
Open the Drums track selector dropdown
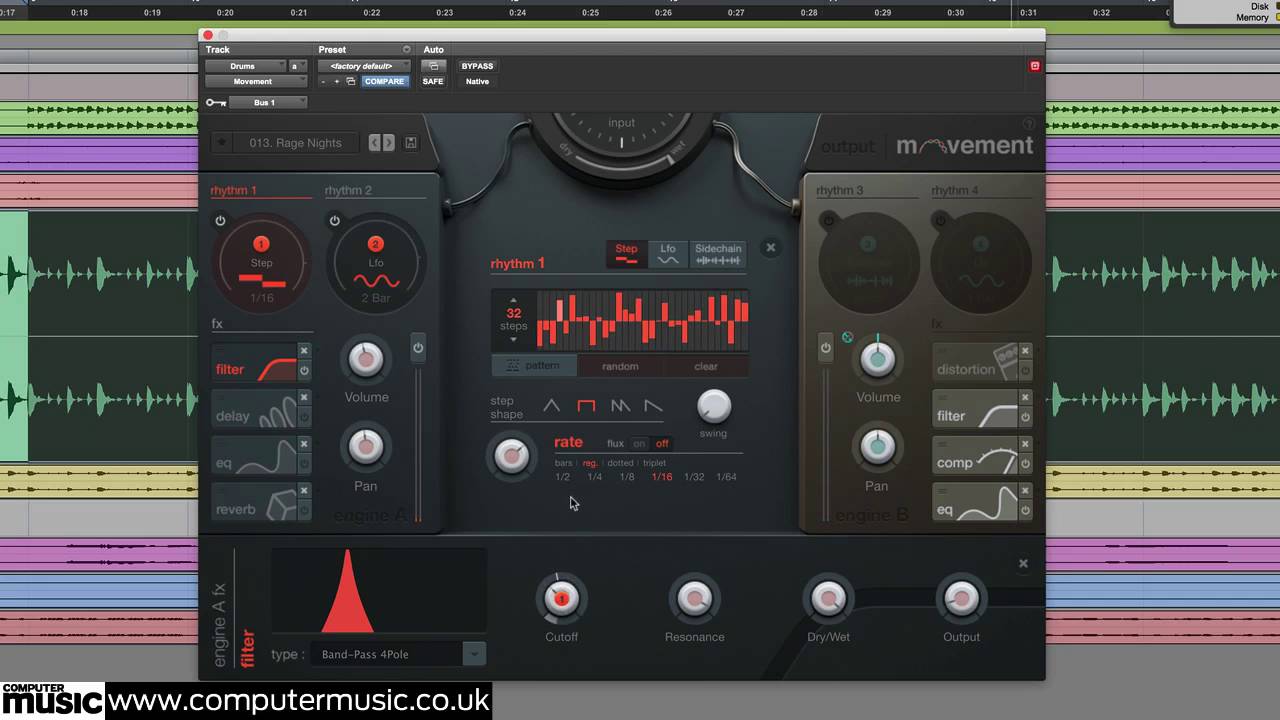pyautogui.click(x=246, y=66)
